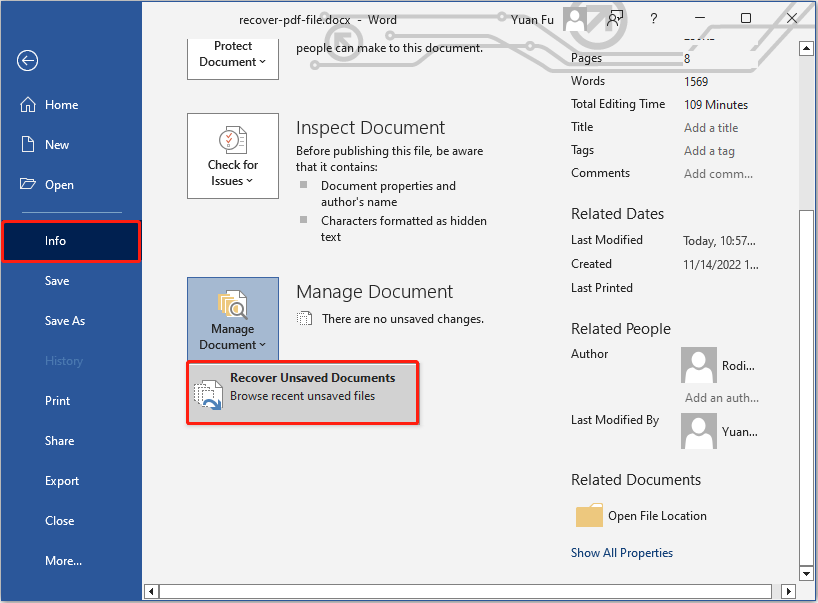818x603 pixels.
Task: Choose Save As in the sidebar
Action: pyautogui.click(x=71, y=321)
